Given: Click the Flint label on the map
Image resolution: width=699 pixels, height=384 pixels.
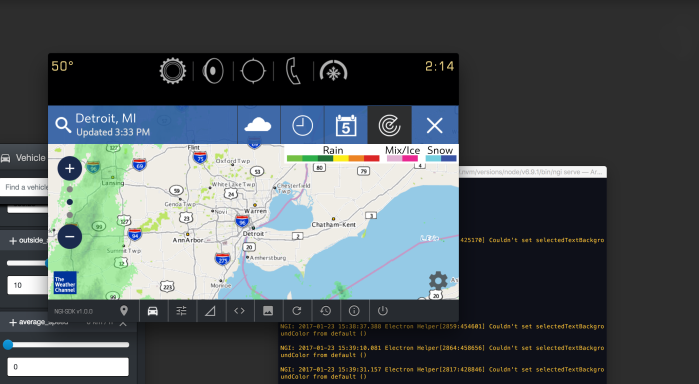Looking at the screenshot, I should [194, 148].
